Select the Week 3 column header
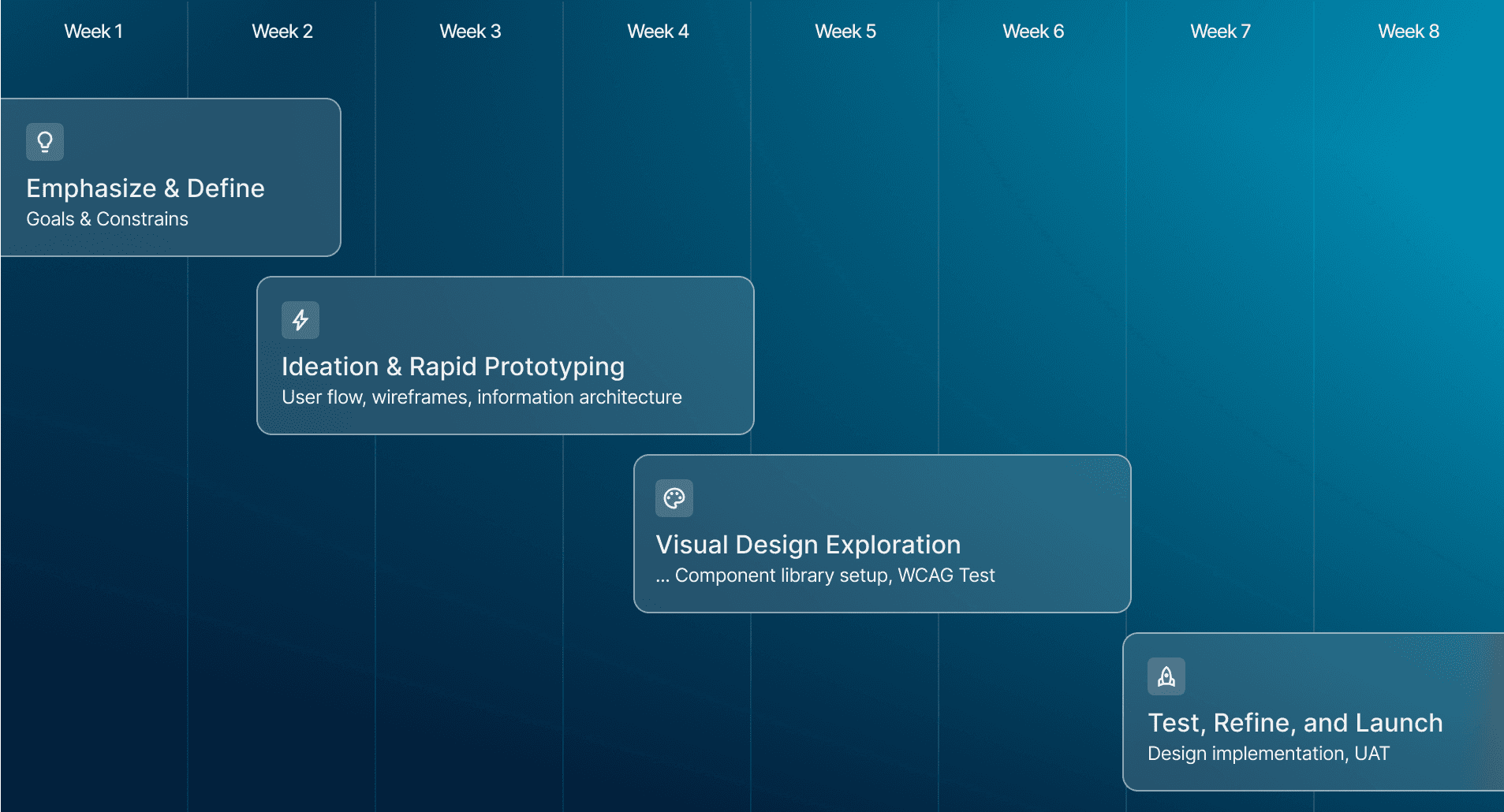The image size is (1504, 812). 470,32
